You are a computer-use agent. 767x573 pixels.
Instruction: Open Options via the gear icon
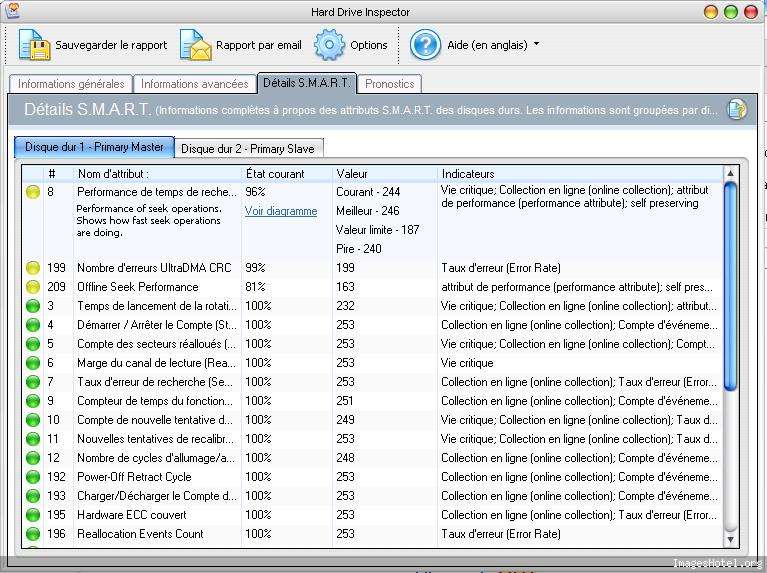click(x=329, y=45)
